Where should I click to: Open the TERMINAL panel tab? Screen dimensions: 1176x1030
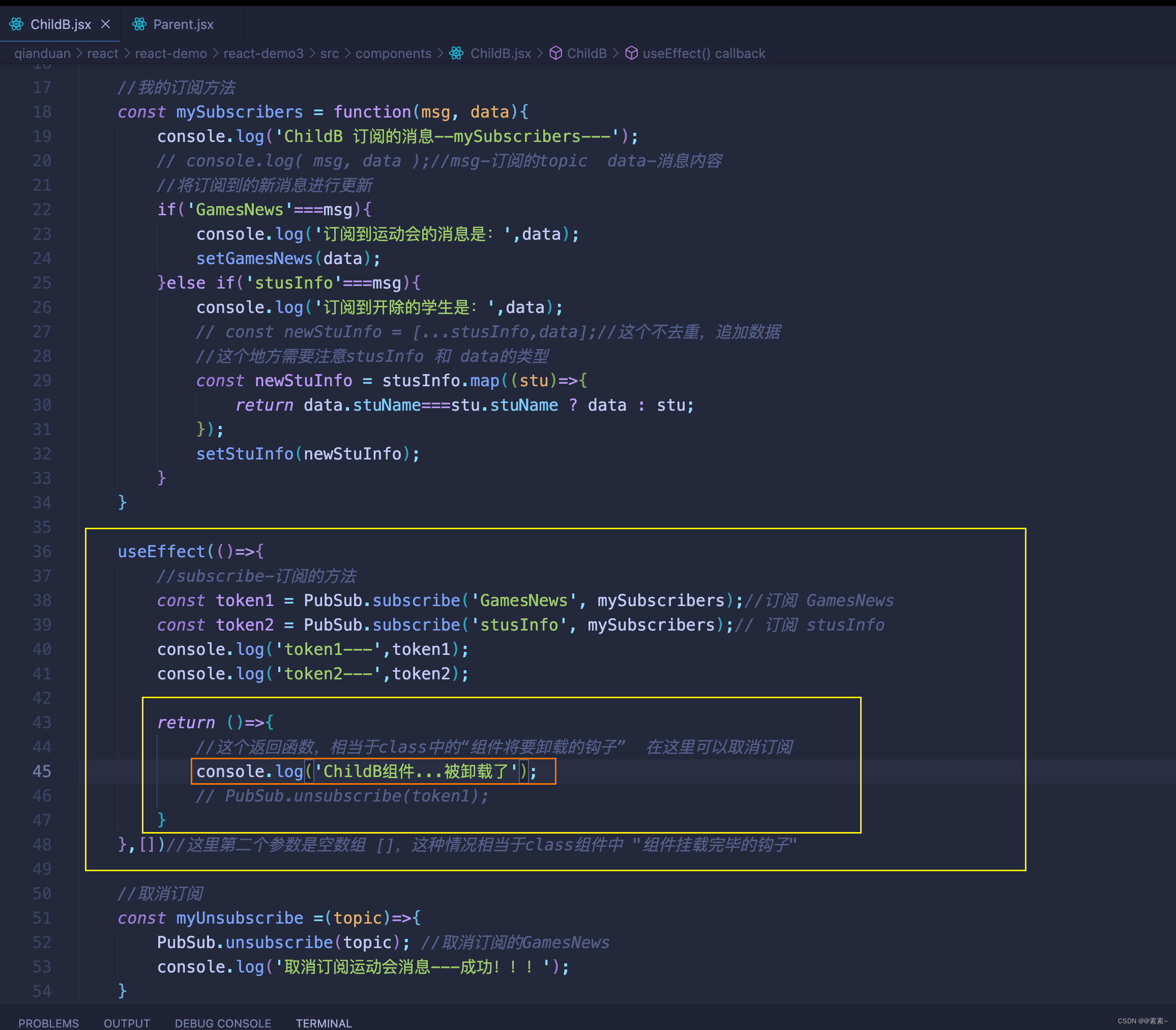coord(324,1022)
